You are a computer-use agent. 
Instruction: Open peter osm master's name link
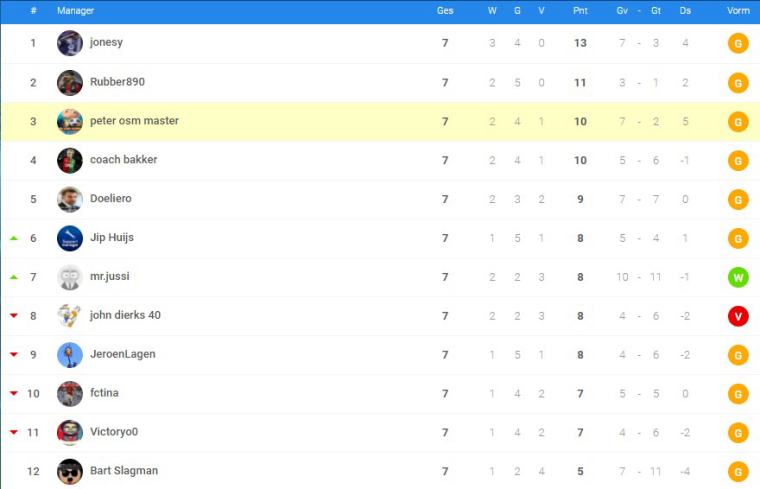[134, 121]
